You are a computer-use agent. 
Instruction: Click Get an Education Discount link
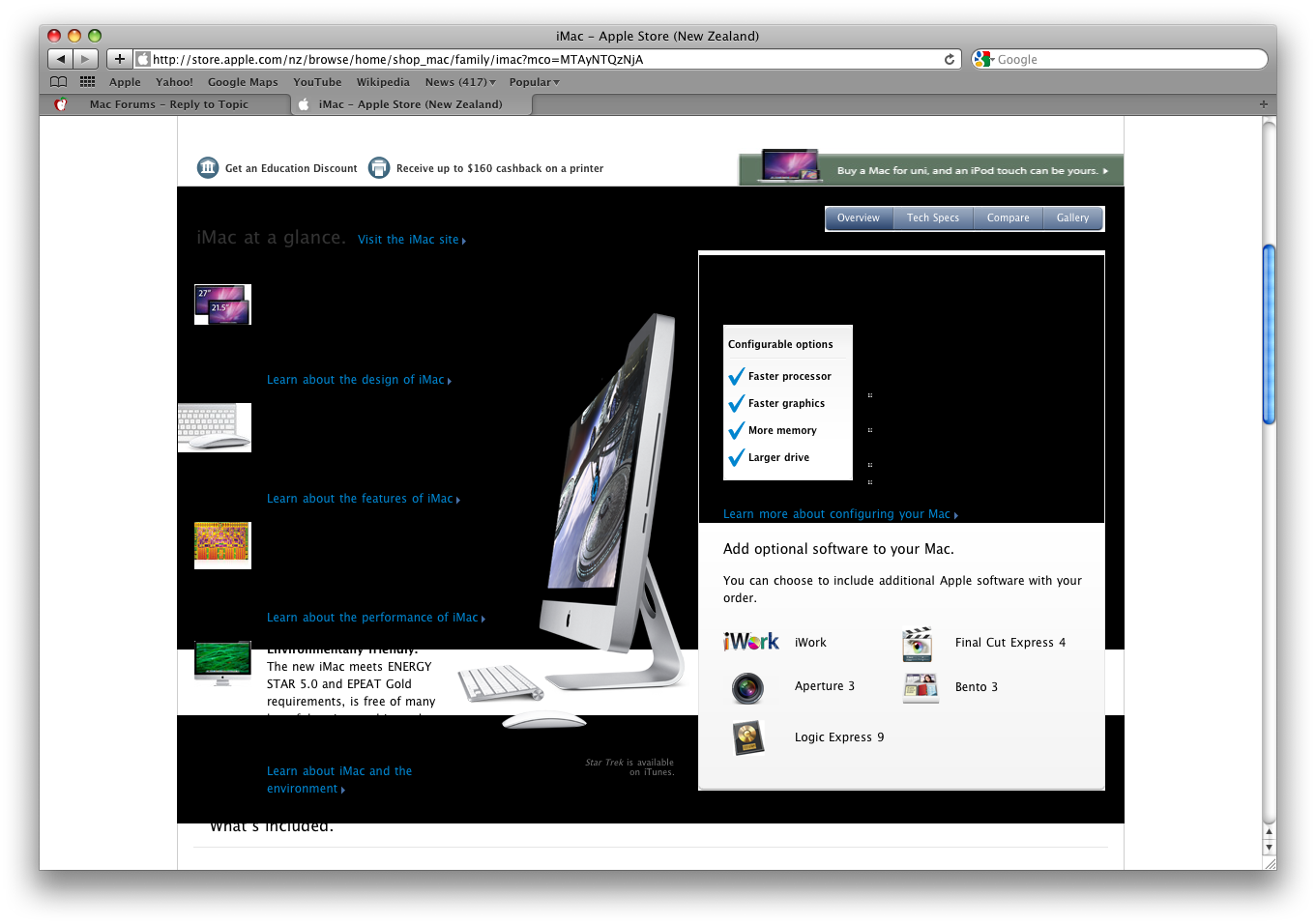pos(291,168)
